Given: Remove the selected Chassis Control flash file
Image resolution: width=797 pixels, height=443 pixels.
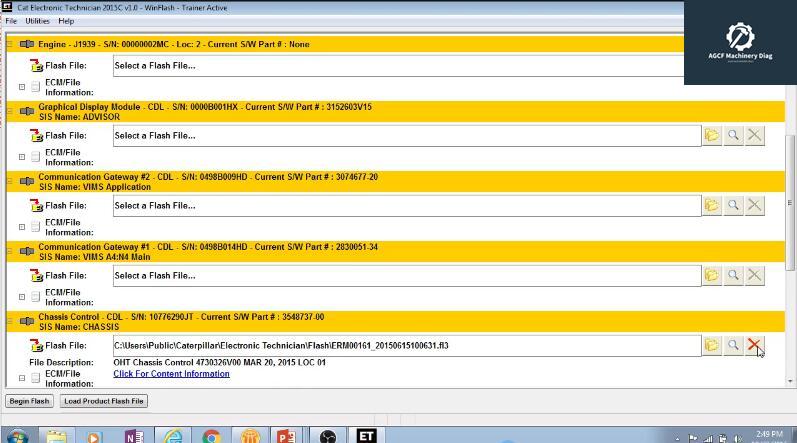Looking at the screenshot, I should [x=755, y=345].
